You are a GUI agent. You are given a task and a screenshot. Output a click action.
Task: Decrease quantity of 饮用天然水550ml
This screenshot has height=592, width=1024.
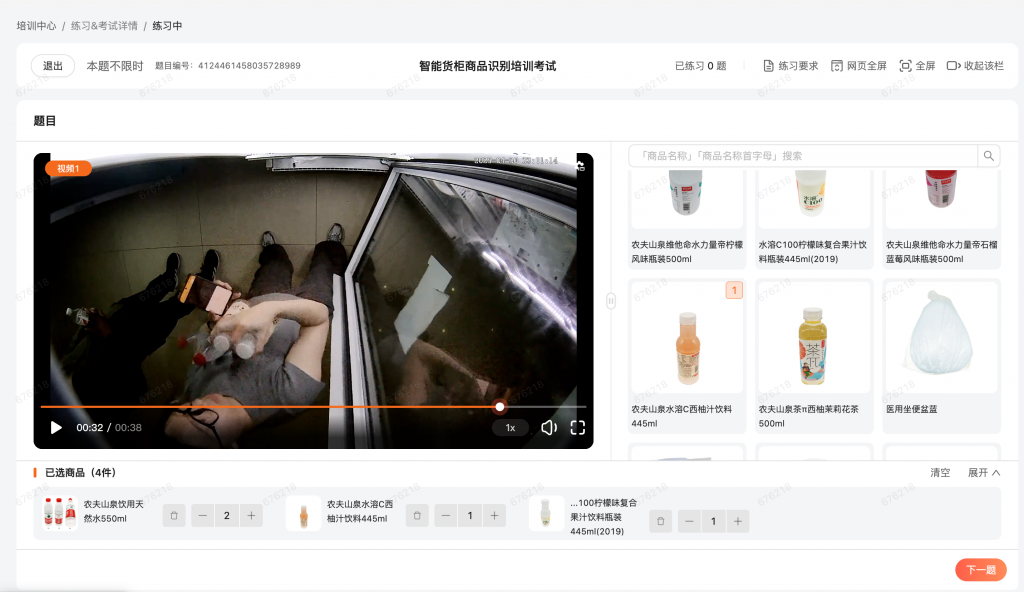202,516
